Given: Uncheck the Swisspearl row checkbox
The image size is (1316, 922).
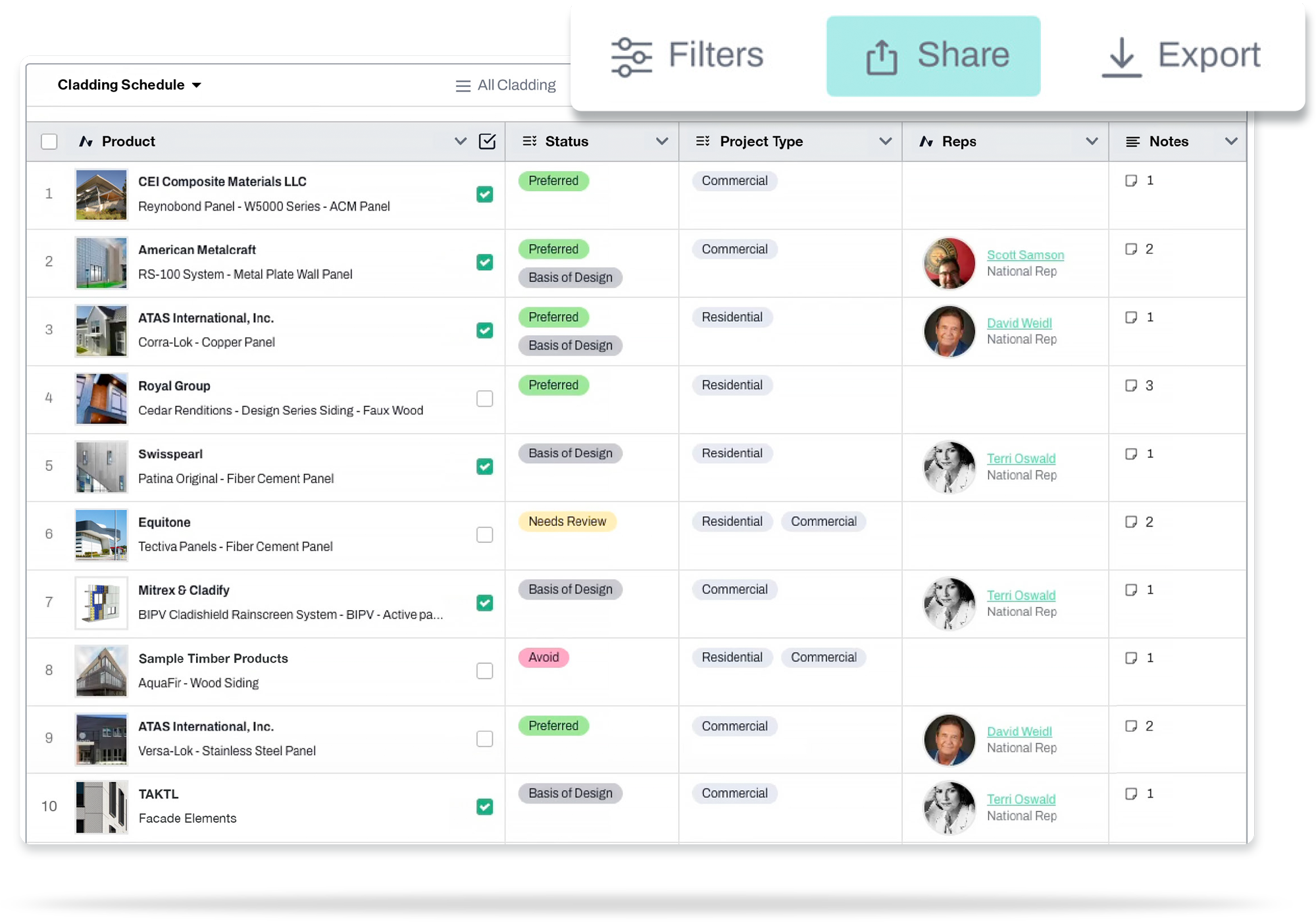Looking at the screenshot, I should [x=484, y=467].
